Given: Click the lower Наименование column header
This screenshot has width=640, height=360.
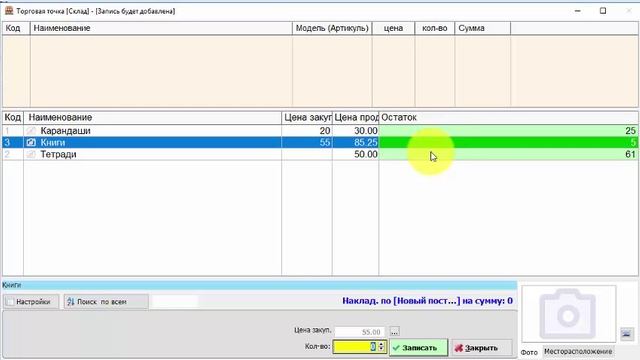Looking at the screenshot, I should (x=153, y=118).
